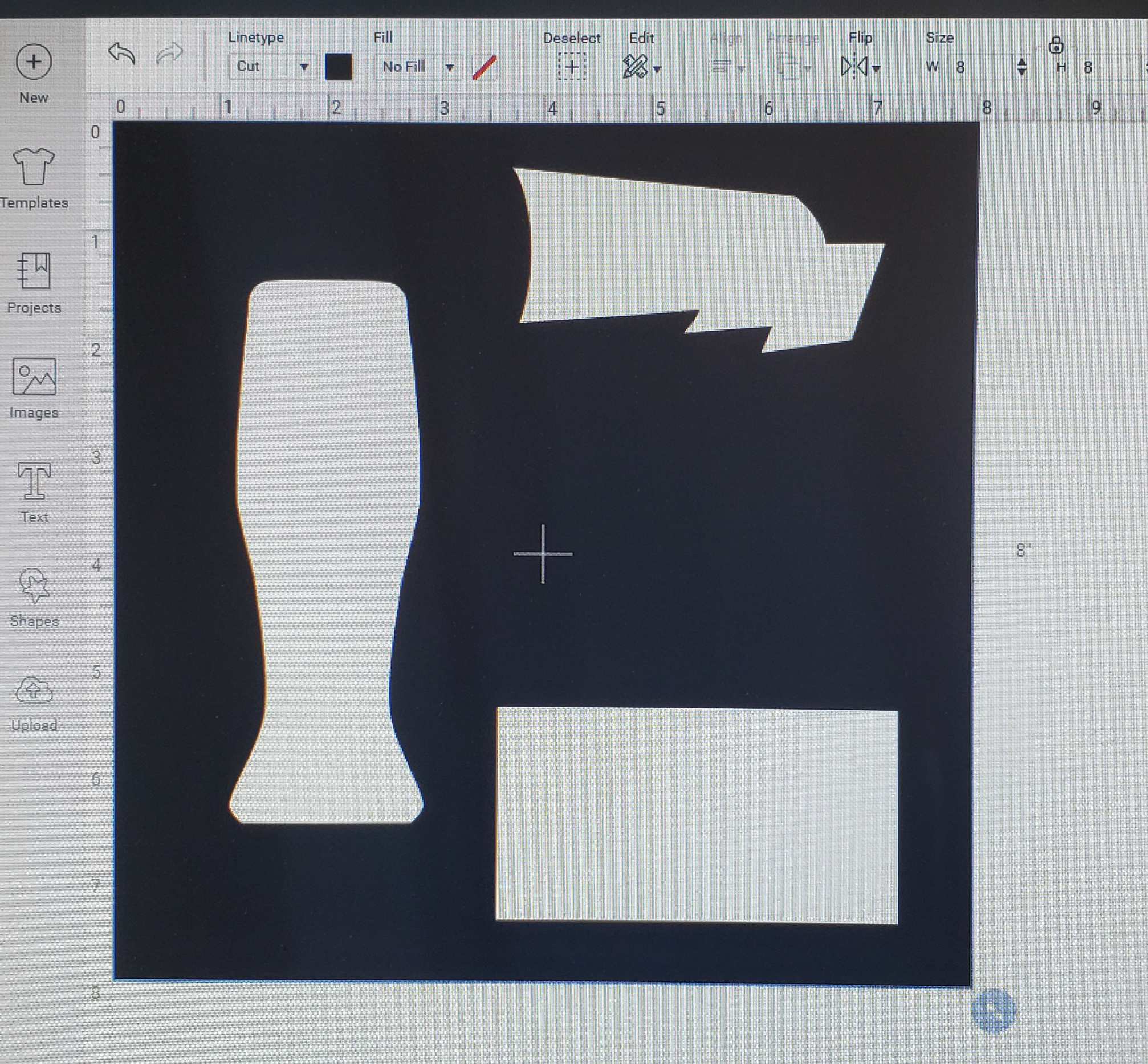1148x1064 pixels.
Task: Click the width size input field
Action: tap(981, 67)
